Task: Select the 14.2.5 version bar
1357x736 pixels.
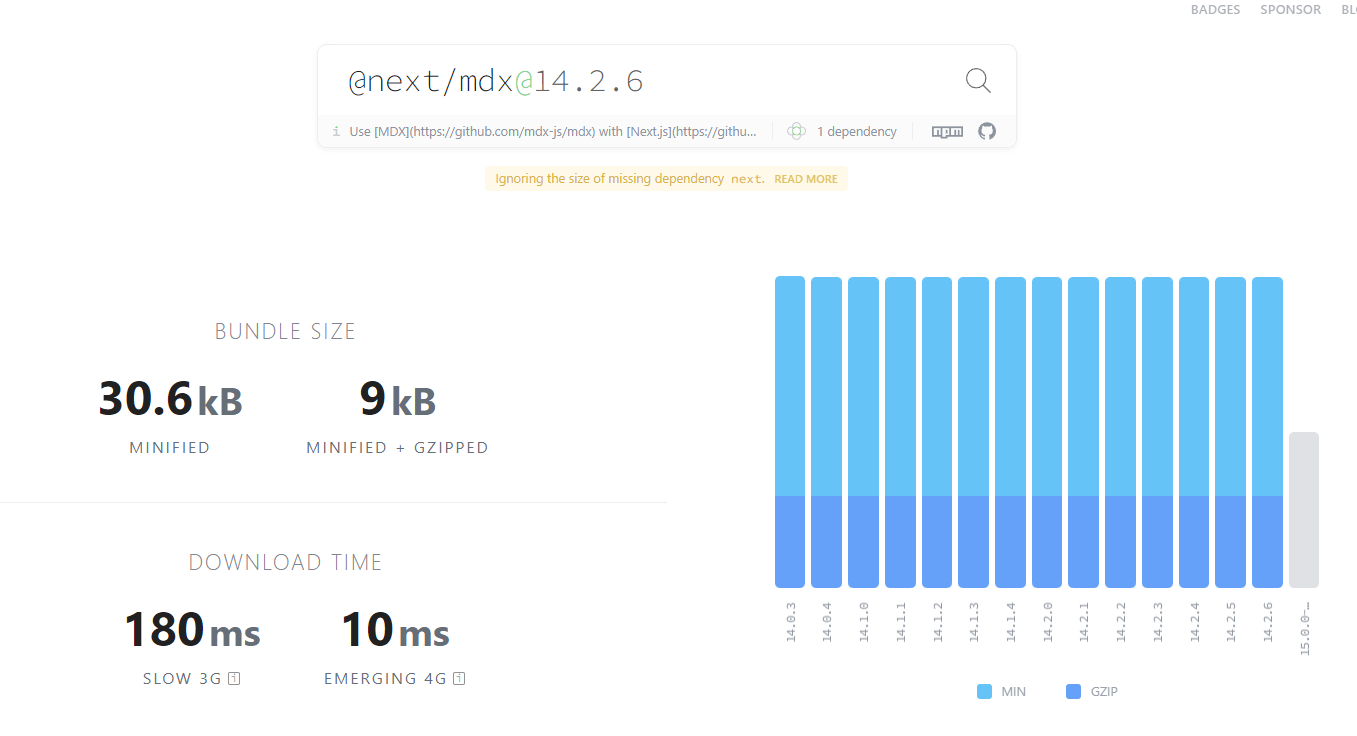Action: 1231,432
